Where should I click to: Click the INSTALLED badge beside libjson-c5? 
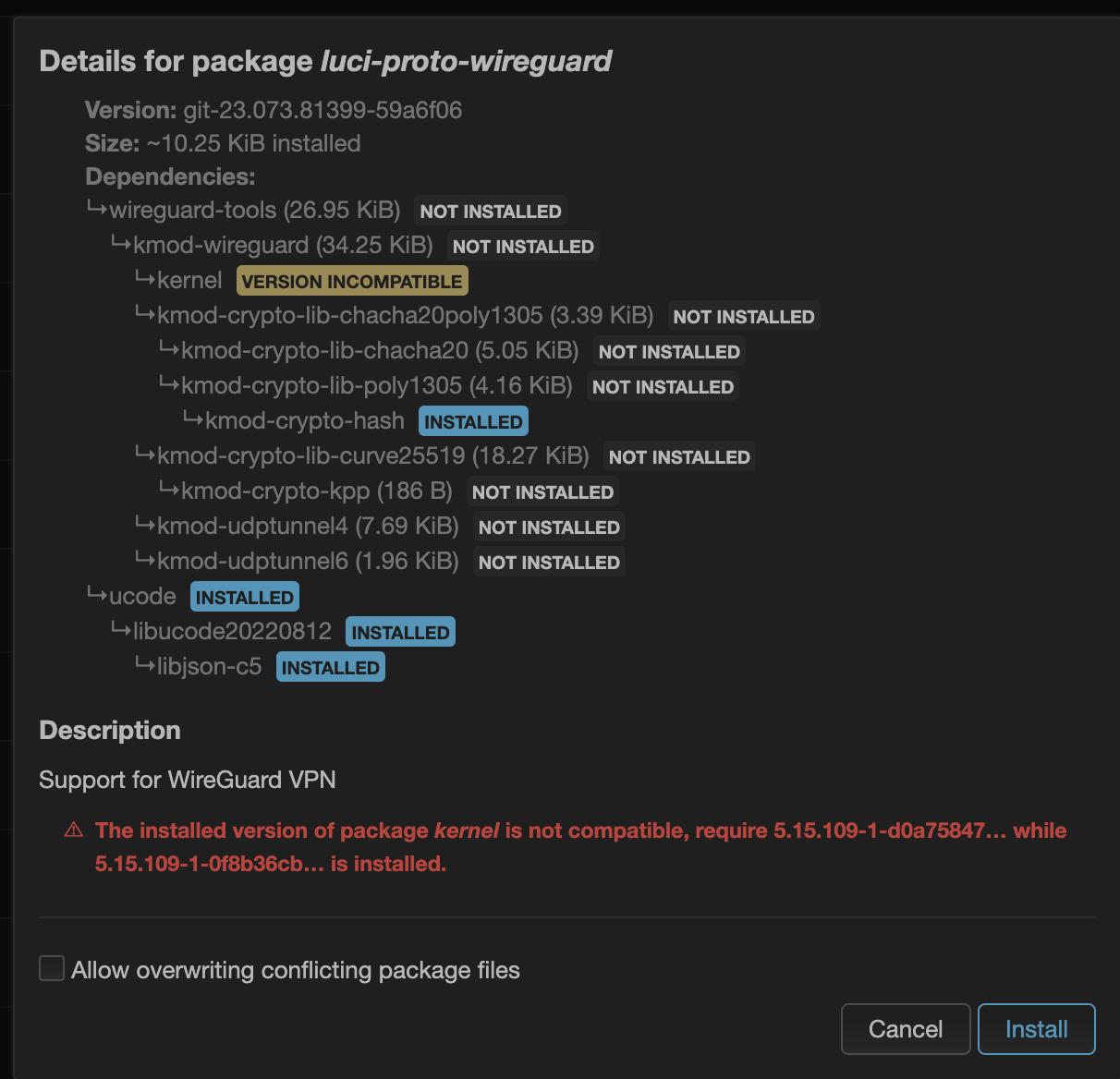click(x=330, y=667)
